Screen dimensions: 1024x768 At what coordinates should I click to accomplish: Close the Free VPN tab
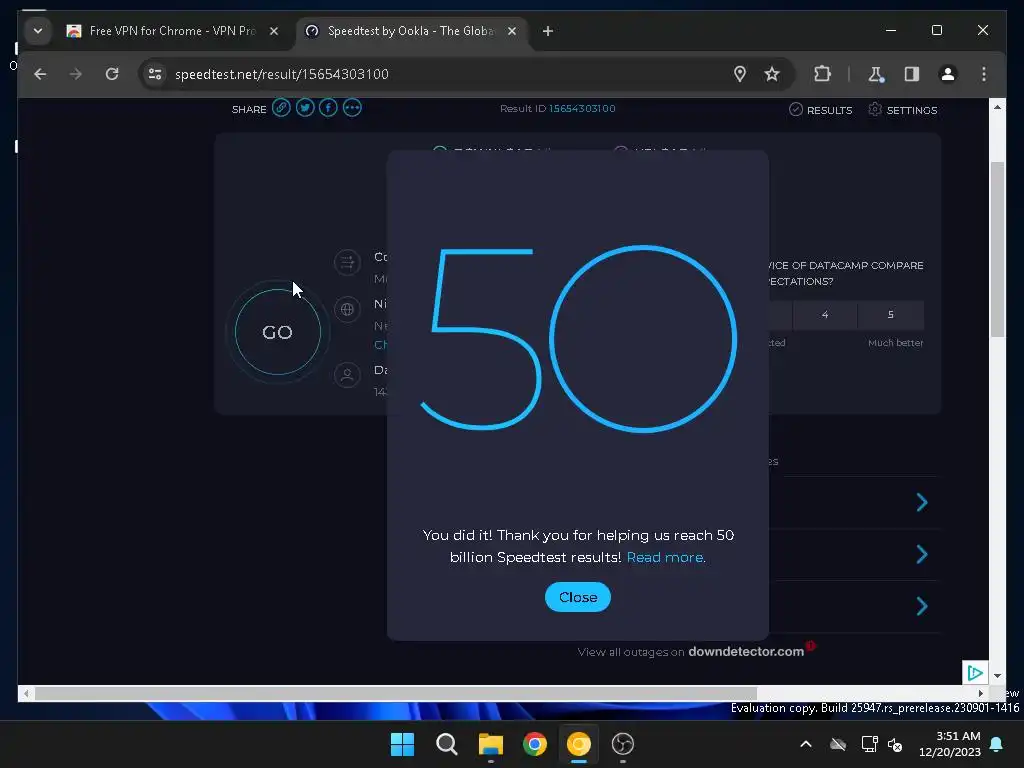[x=274, y=31]
